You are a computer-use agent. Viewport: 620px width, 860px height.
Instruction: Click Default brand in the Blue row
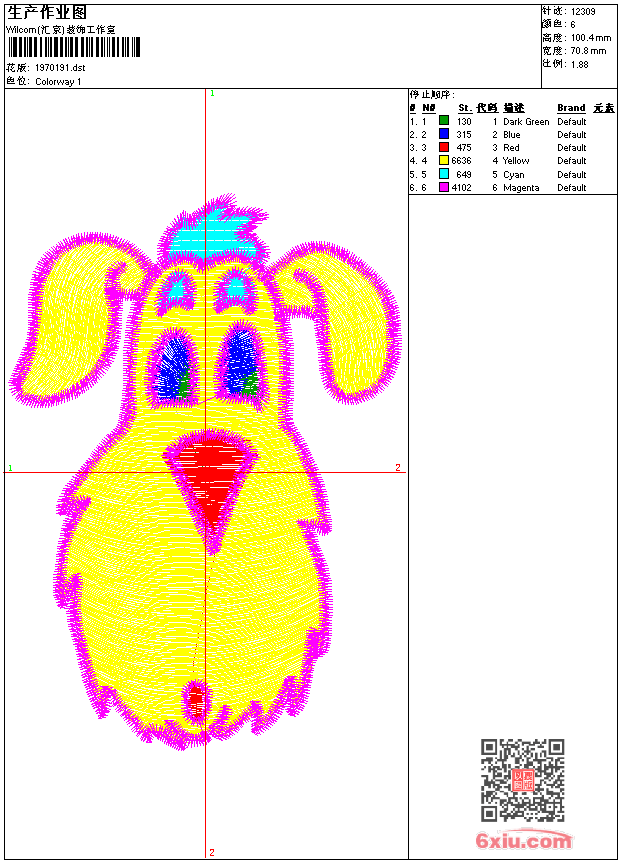[x=572, y=135]
